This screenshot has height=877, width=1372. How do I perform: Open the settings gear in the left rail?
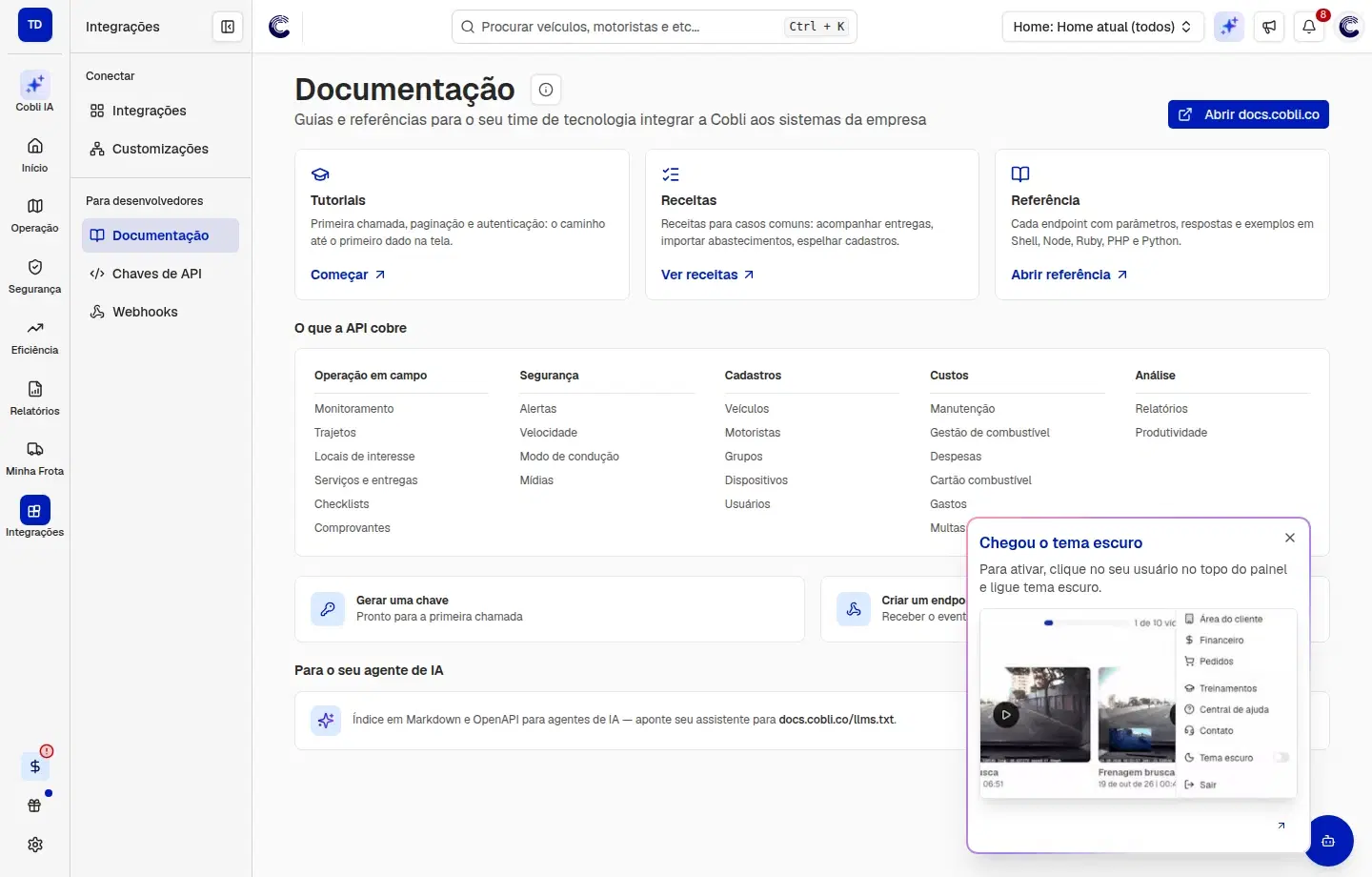(35, 845)
